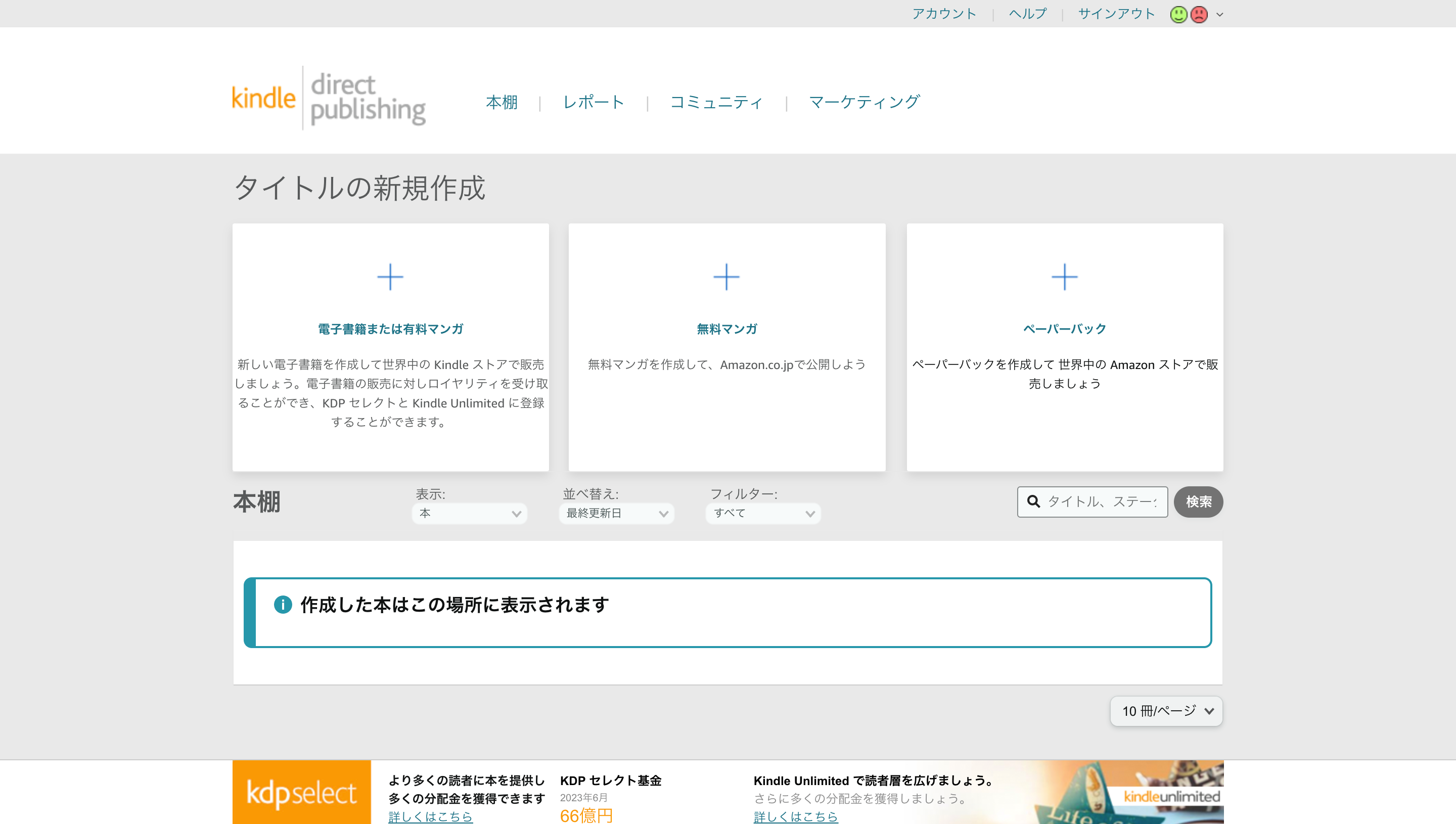Click the 電子書籍または有料マンガ title link

pos(390,329)
